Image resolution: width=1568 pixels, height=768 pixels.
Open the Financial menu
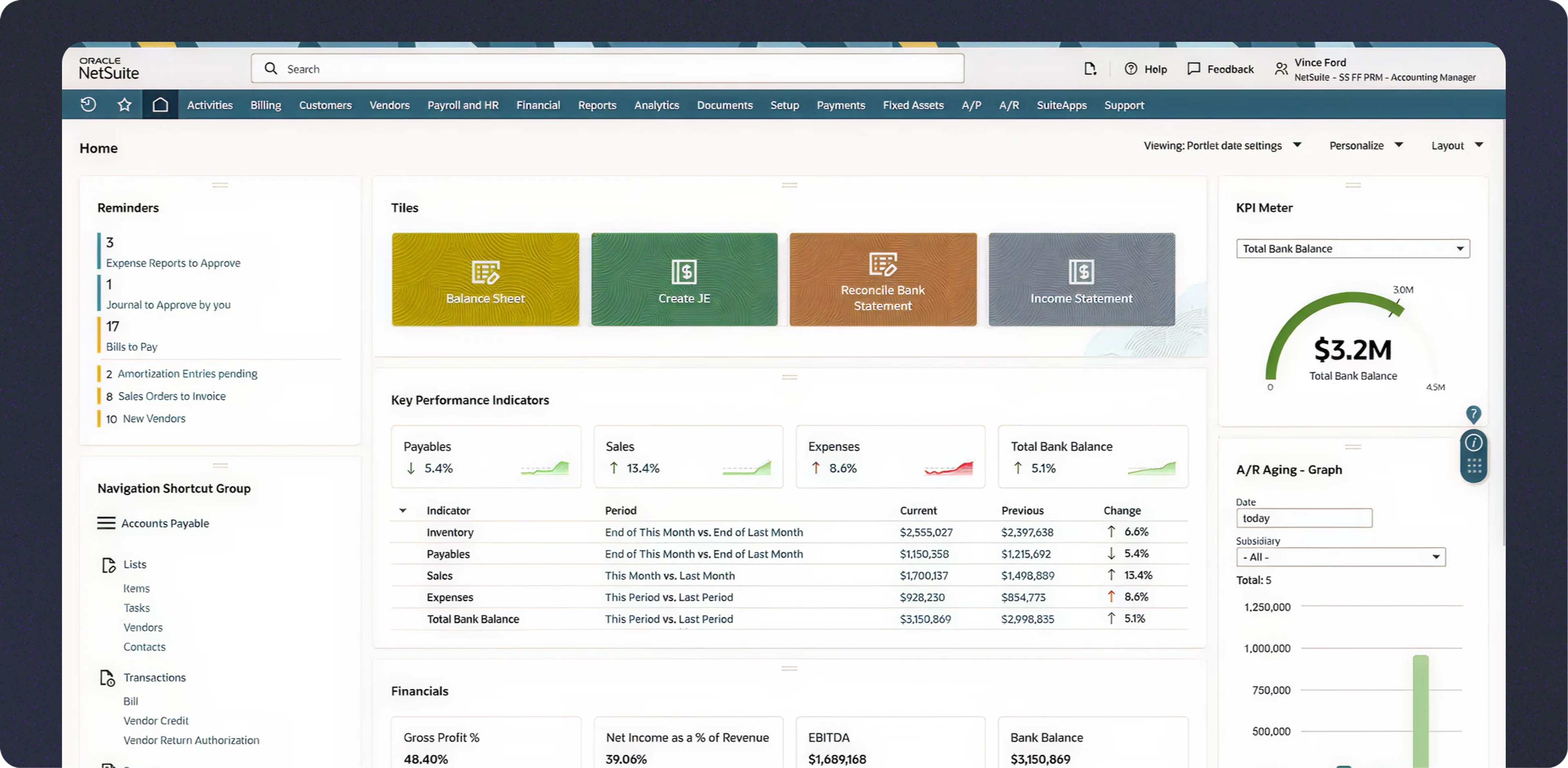tap(538, 105)
